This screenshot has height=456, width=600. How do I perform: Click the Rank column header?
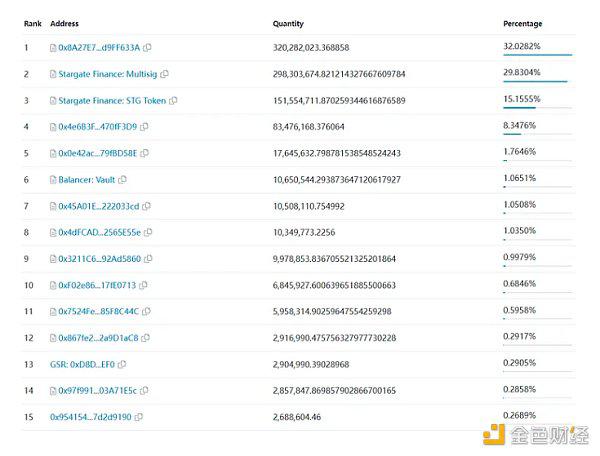click(33, 23)
